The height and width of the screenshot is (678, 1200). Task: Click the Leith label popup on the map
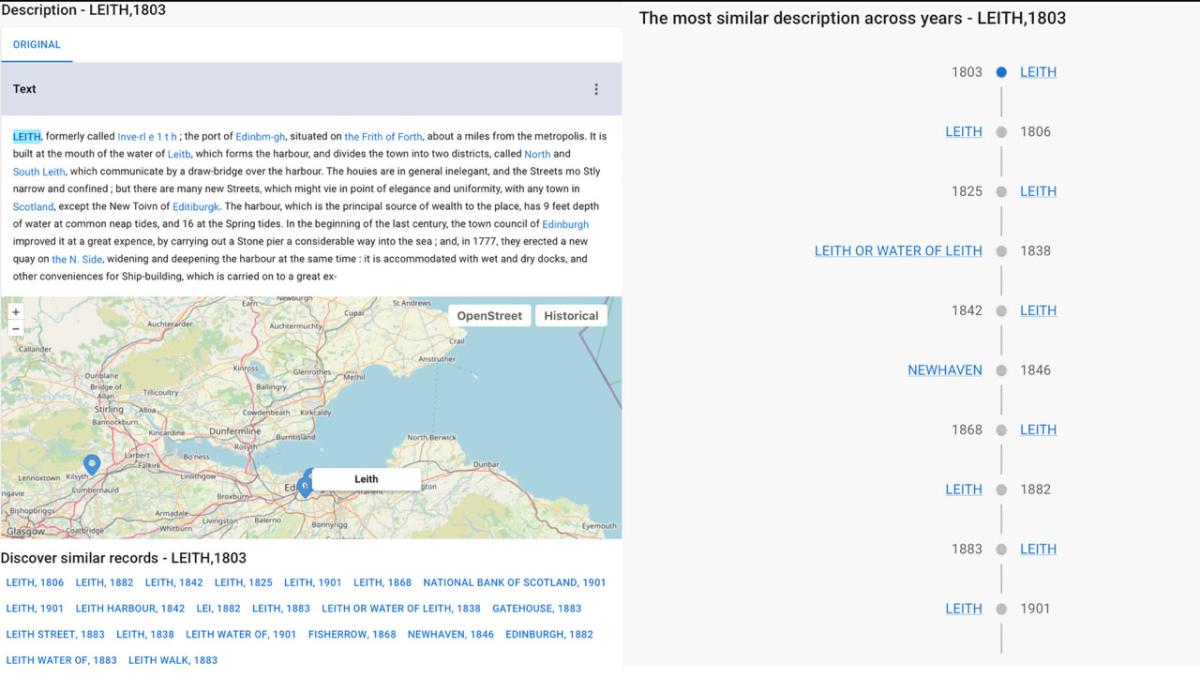tap(366, 479)
